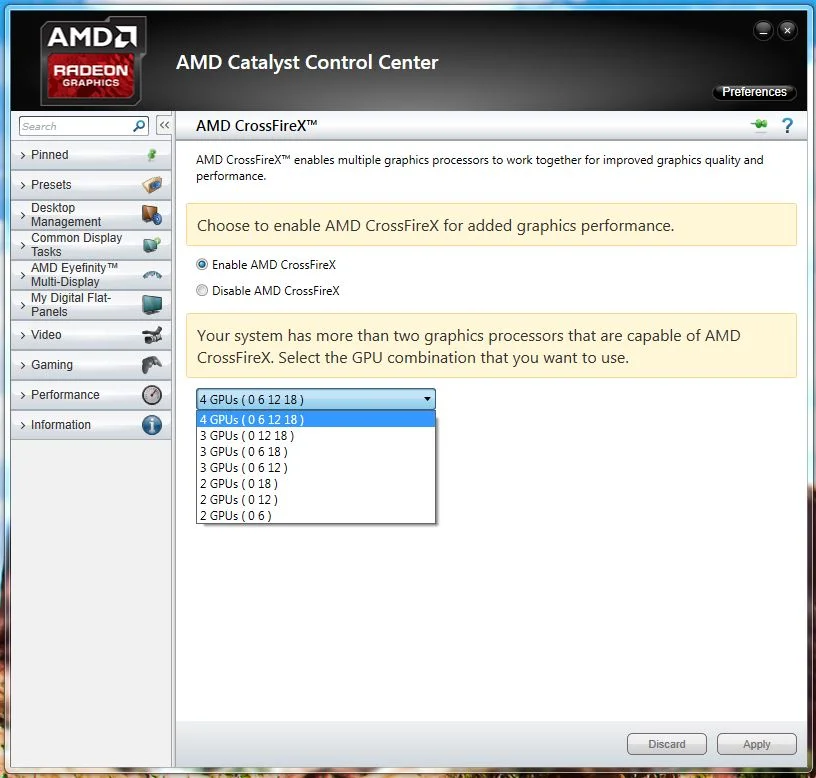
Task: Click the Apply button
Action: click(757, 744)
